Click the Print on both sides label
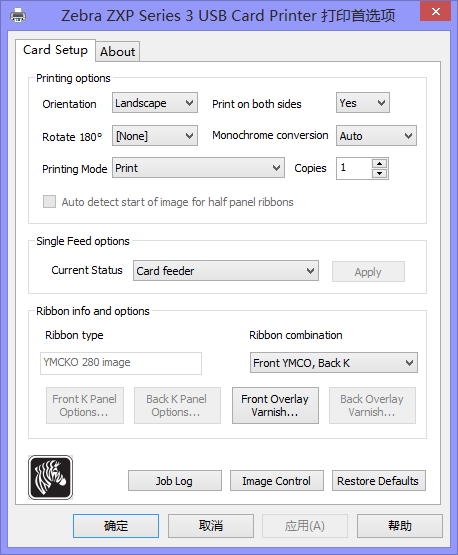 (x=257, y=104)
